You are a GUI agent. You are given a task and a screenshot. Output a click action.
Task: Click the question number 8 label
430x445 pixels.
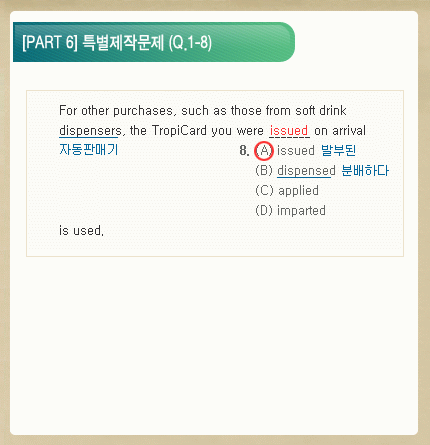[x=244, y=151]
